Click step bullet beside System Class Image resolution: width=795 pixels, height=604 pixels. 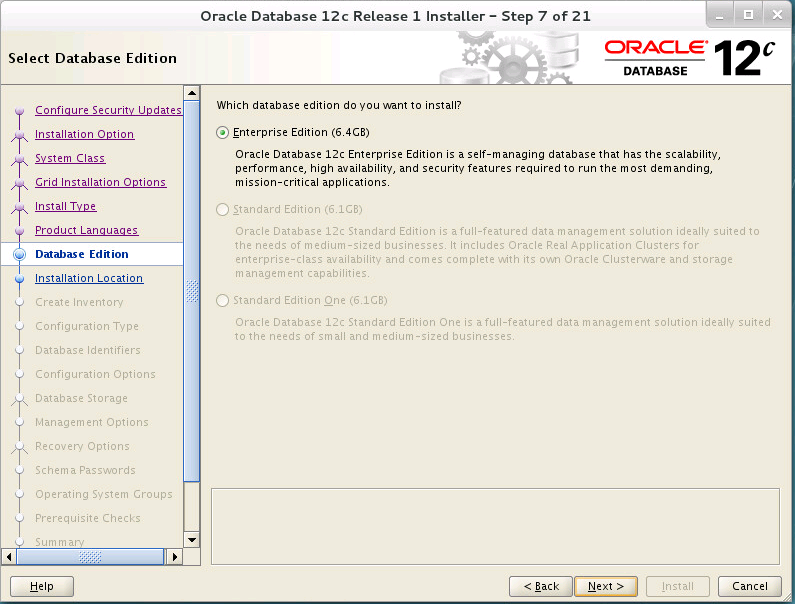click(19, 159)
